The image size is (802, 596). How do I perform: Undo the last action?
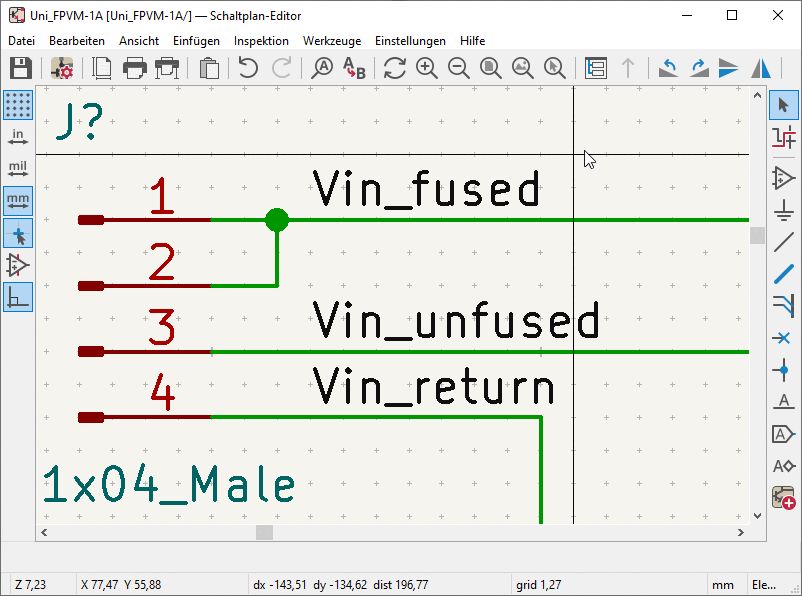248,68
